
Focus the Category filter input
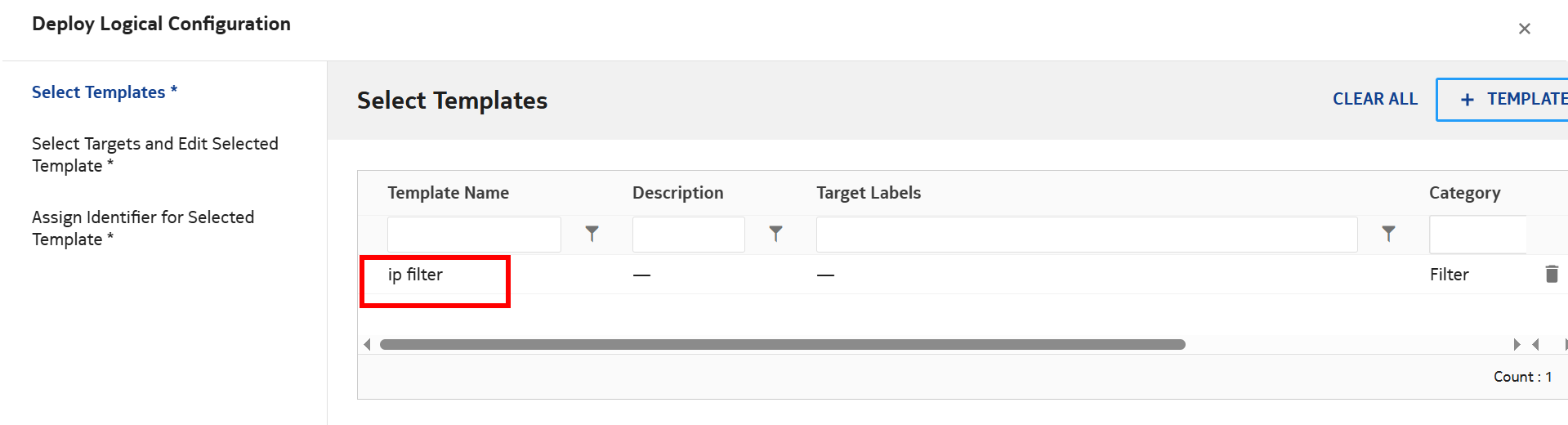pyautogui.click(x=1477, y=235)
